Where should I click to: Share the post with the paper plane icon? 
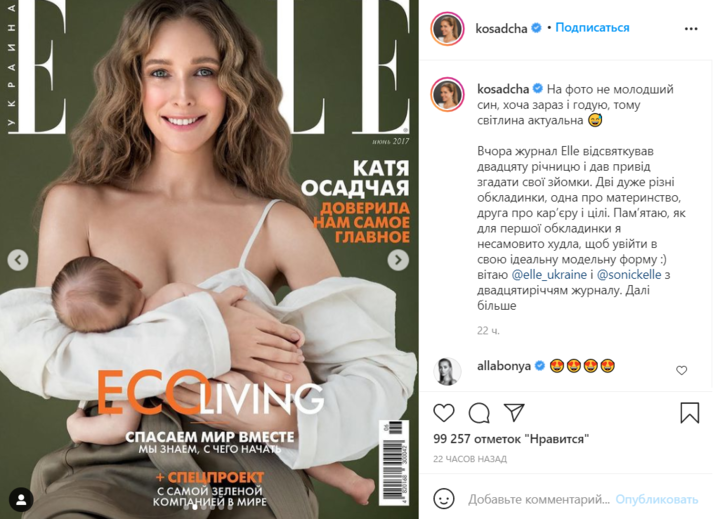(x=514, y=413)
